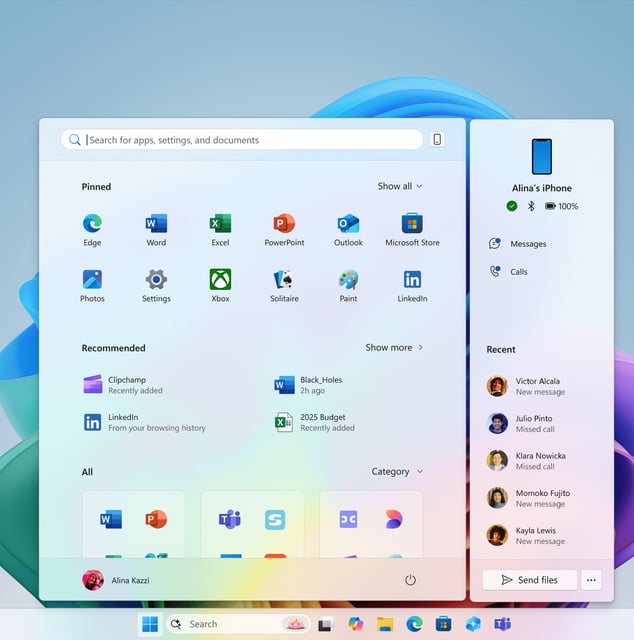This screenshot has height=640, width=634.
Task: Open Copilot from the taskbar
Action: point(356,624)
